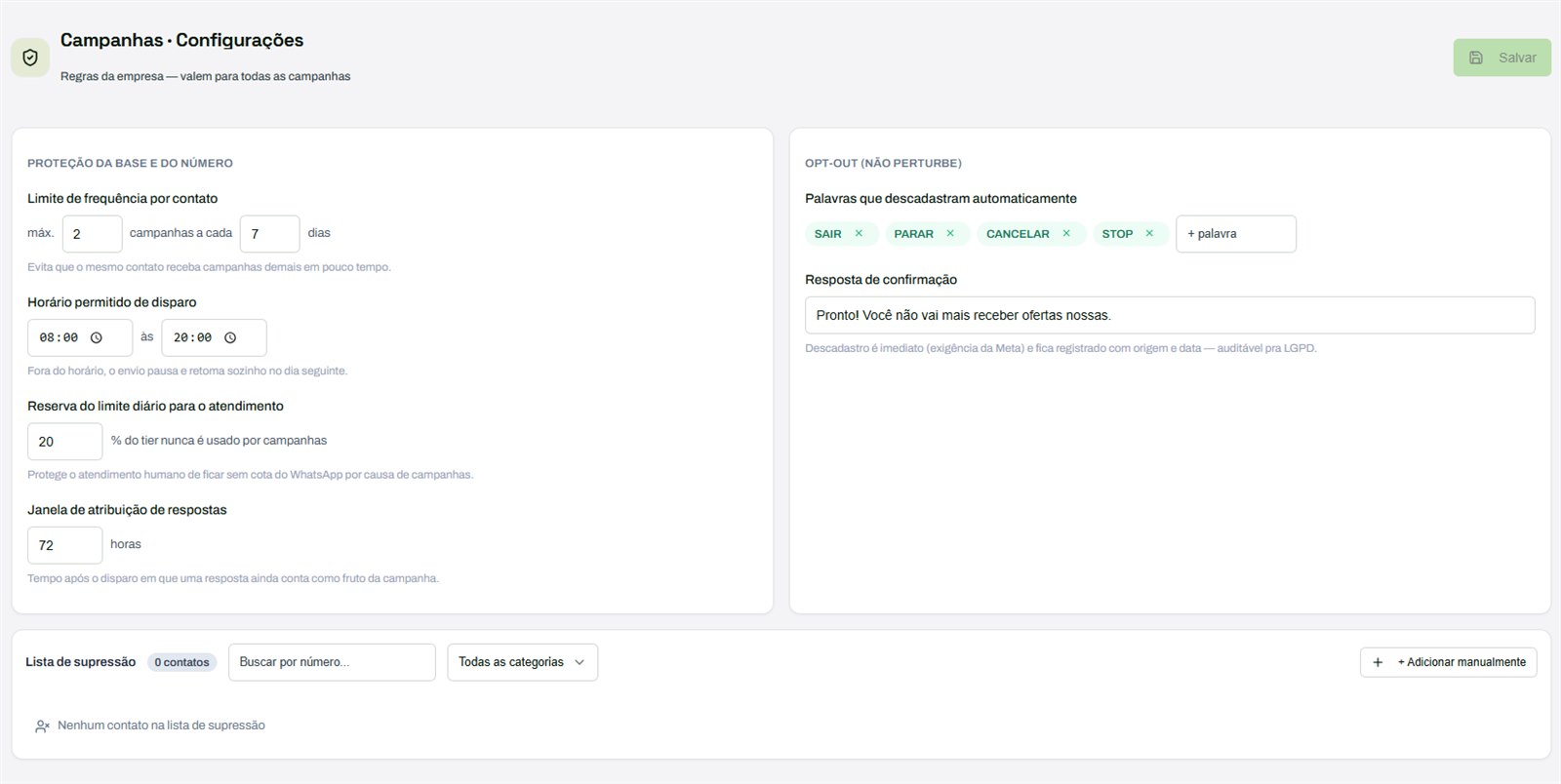1561x784 pixels.
Task: Click the Limite de frequência por contato label
Action: 123,198
